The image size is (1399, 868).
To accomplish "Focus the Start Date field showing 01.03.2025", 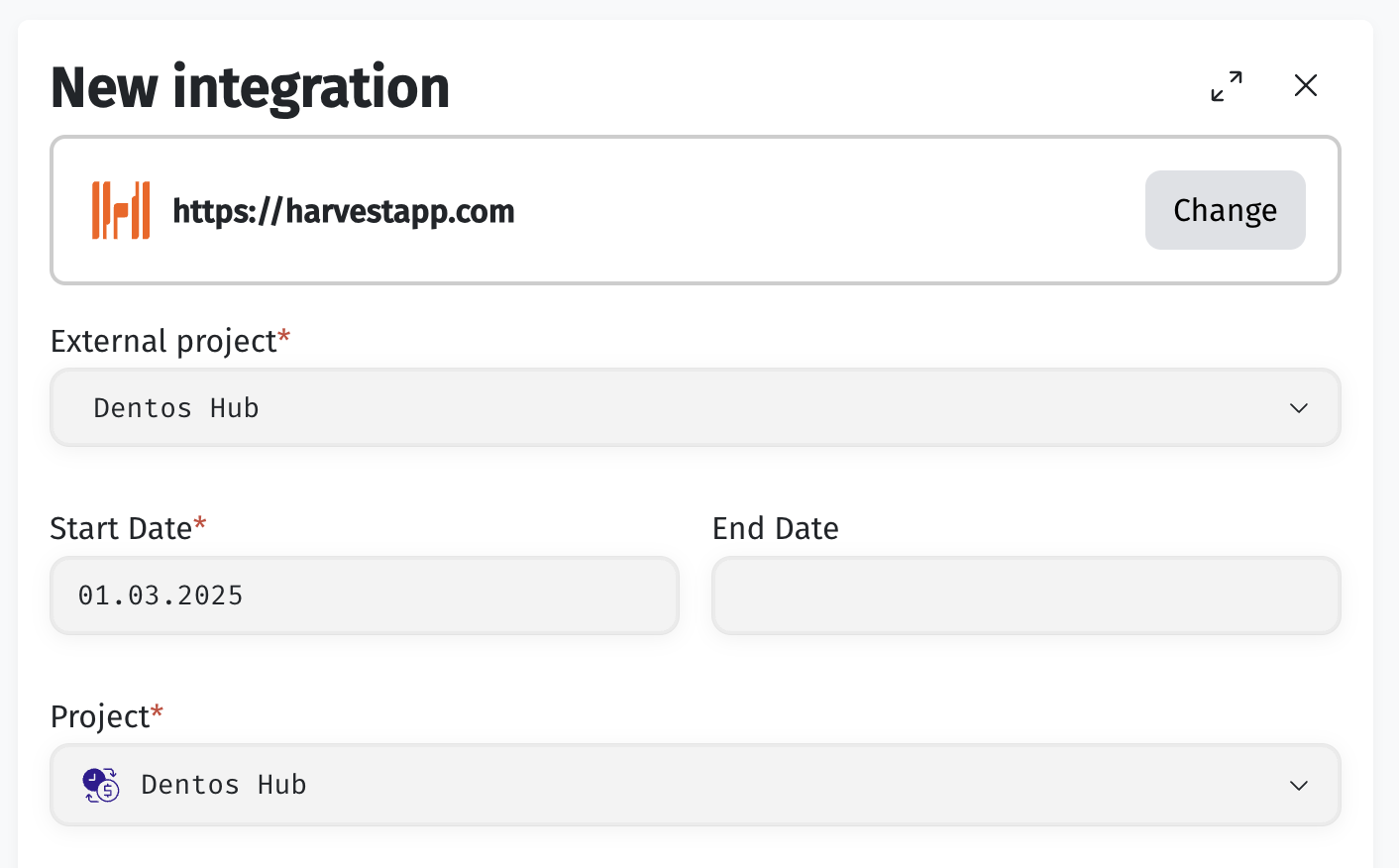I will (x=365, y=596).
